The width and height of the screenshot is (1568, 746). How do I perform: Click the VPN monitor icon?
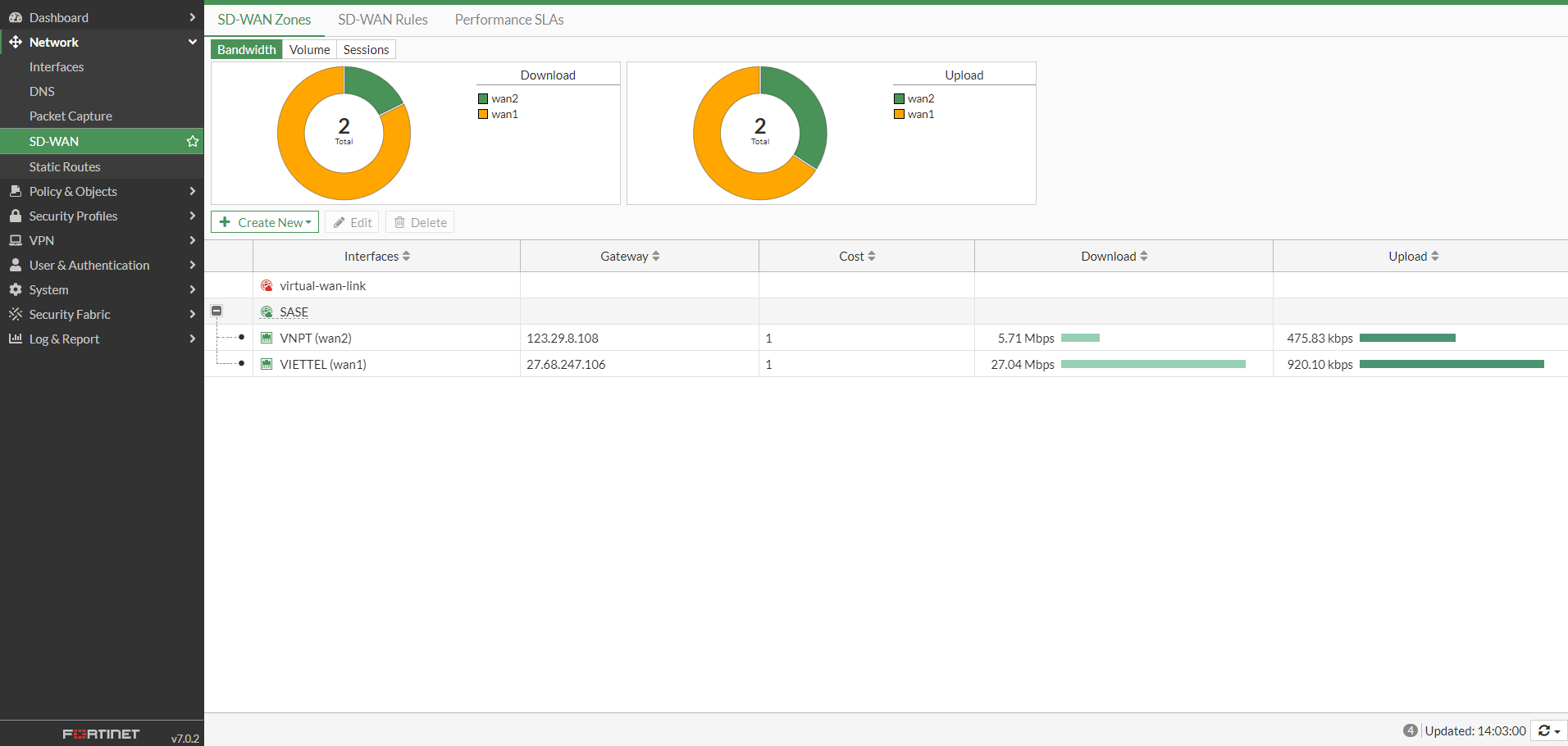16,240
